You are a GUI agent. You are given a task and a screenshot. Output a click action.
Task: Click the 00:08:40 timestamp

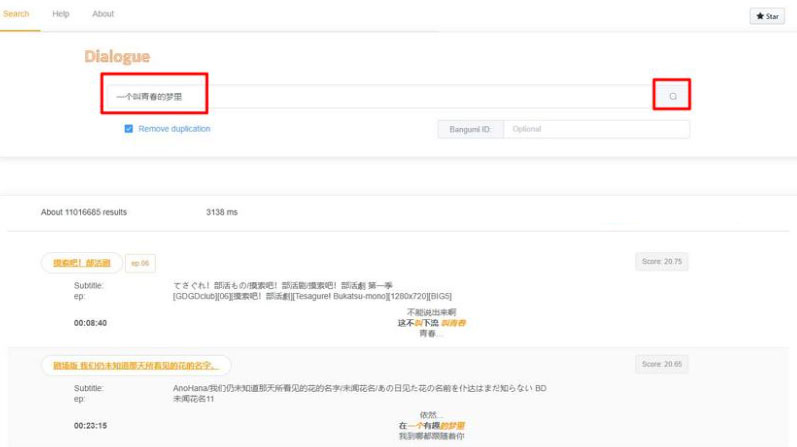pos(90,323)
